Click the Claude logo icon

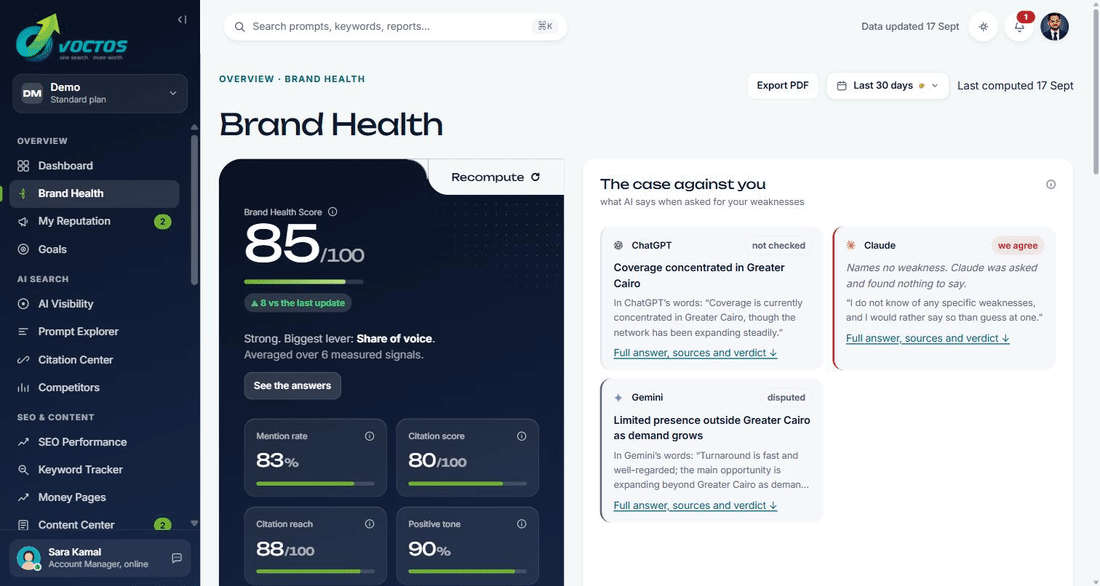point(851,245)
